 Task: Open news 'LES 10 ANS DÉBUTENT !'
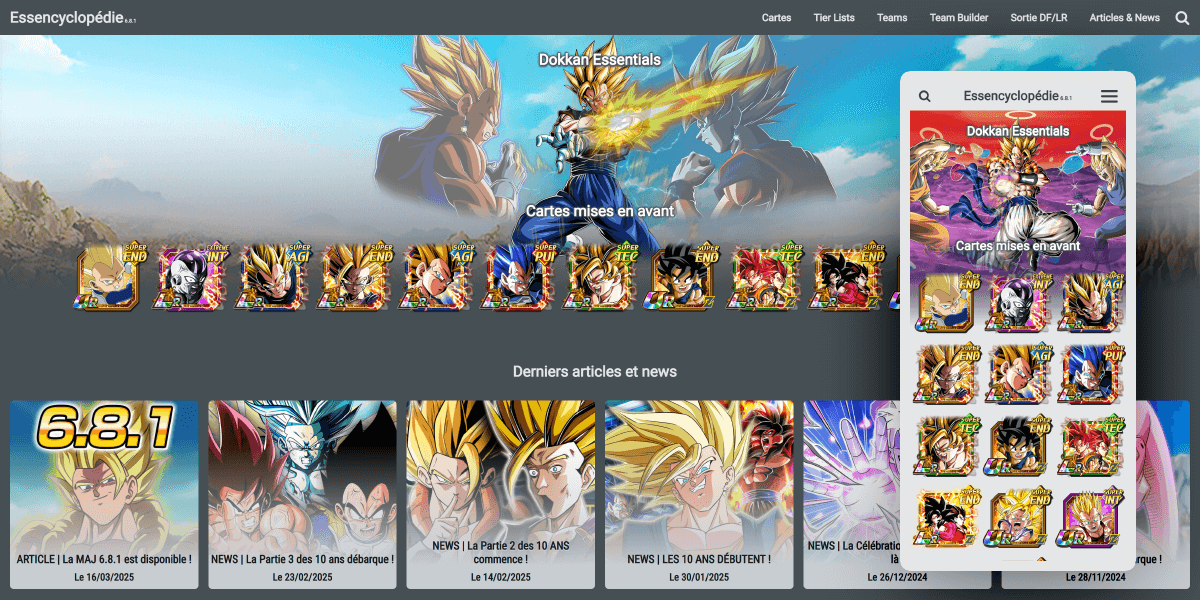(699, 495)
